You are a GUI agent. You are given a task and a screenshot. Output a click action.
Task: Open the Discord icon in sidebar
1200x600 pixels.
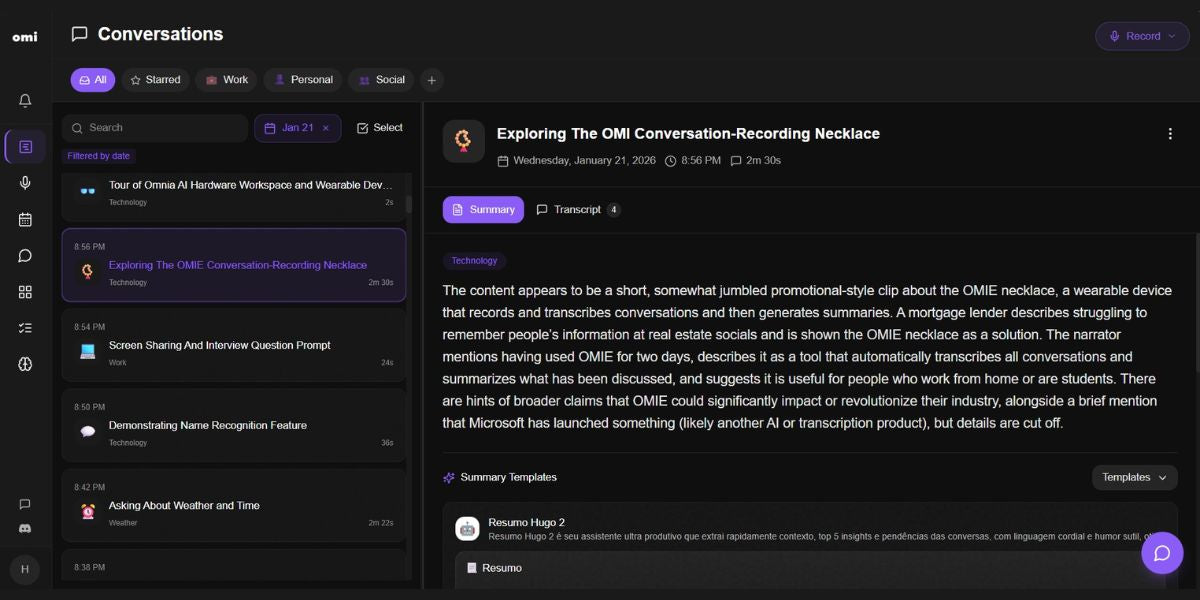pos(25,528)
